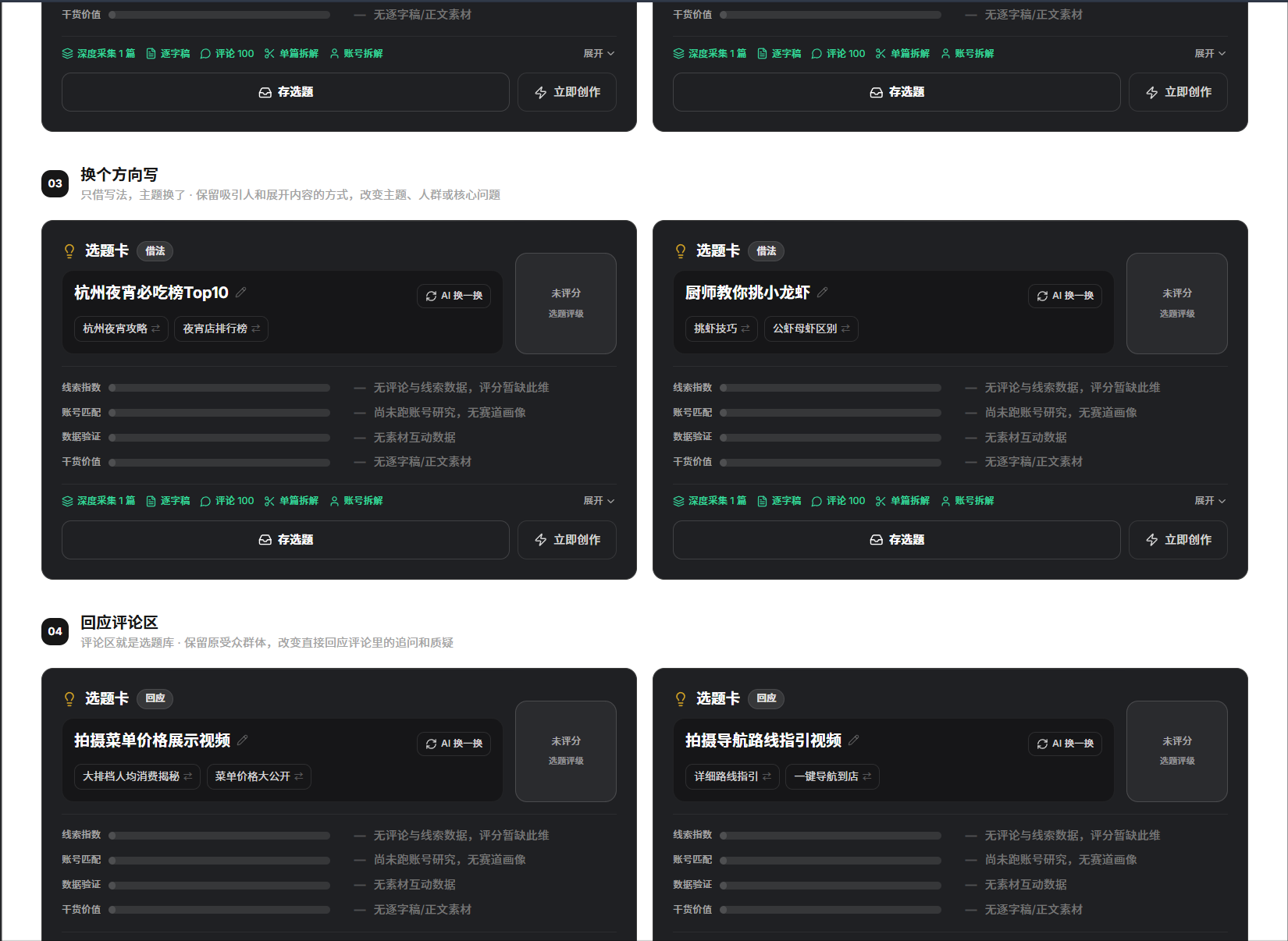The width and height of the screenshot is (1288, 941).
Task: Click the 04 回应评论区 section heading
Action: coord(119,623)
